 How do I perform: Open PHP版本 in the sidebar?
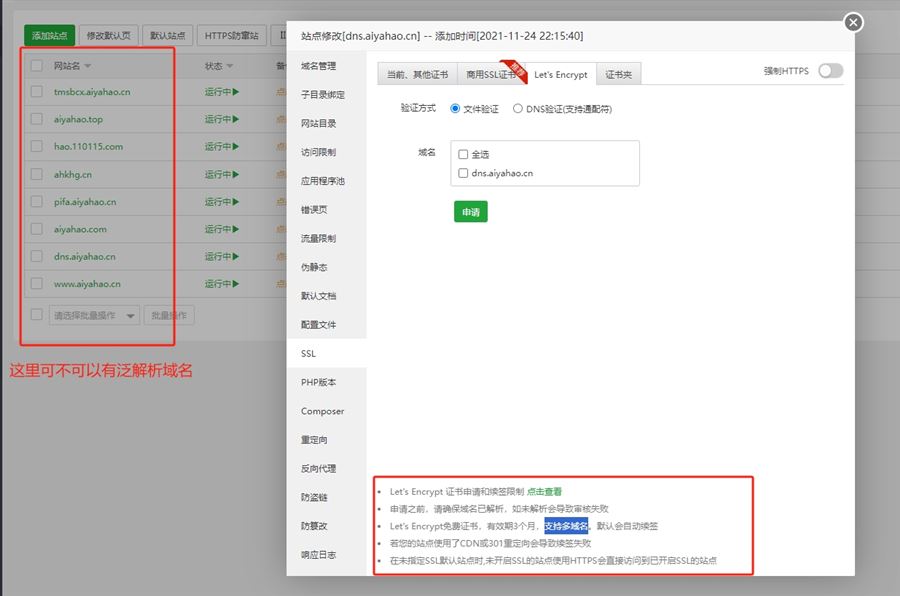click(318, 383)
